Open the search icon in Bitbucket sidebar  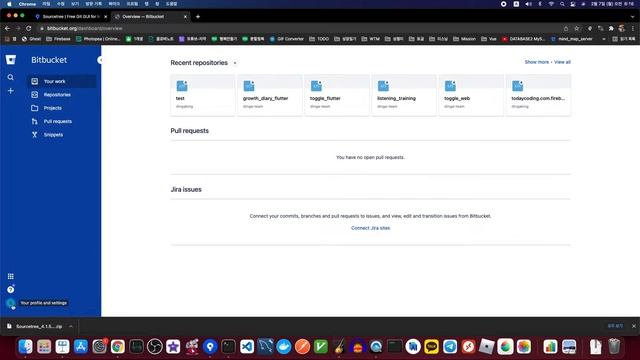pos(11,77)
